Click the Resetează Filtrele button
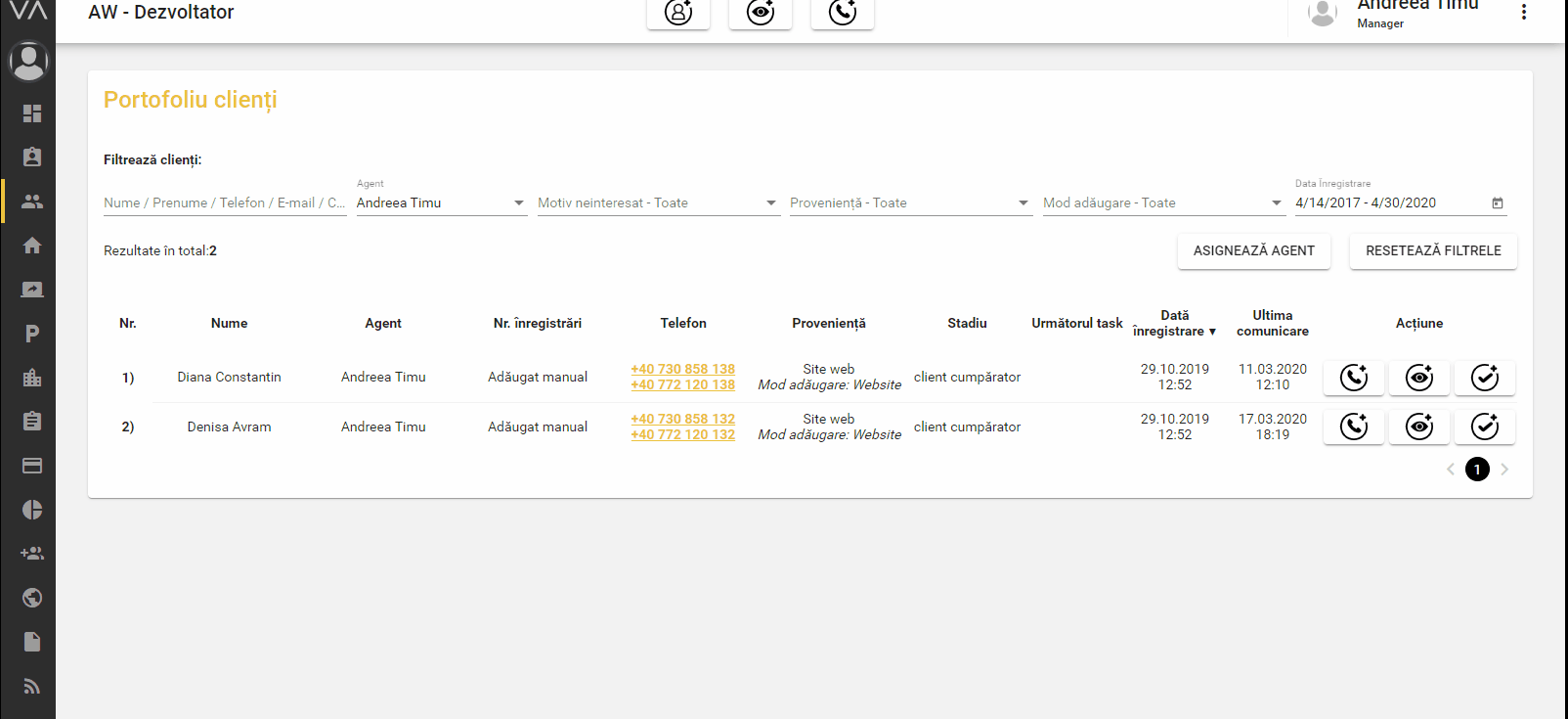 click(x=1432, y=250)
